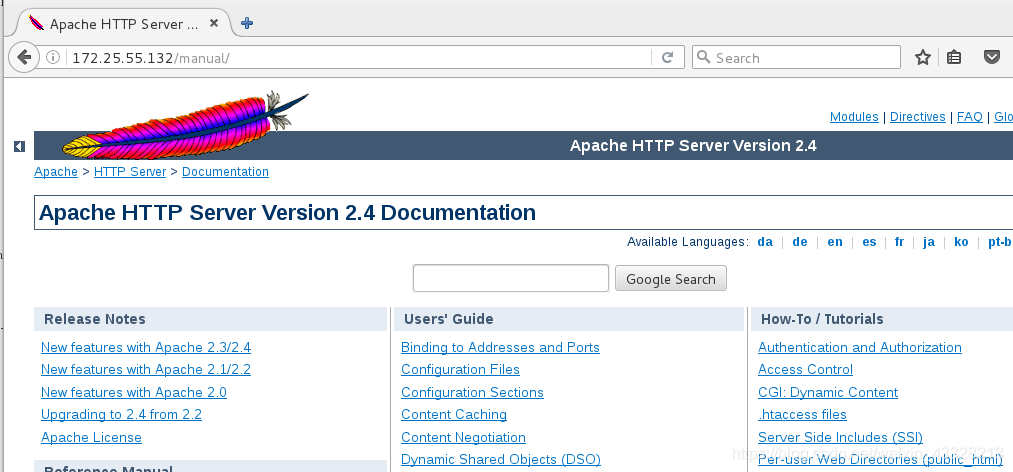The image size is (1013, 472).
Task: Open the Directives link
Action: click(917, 117)
